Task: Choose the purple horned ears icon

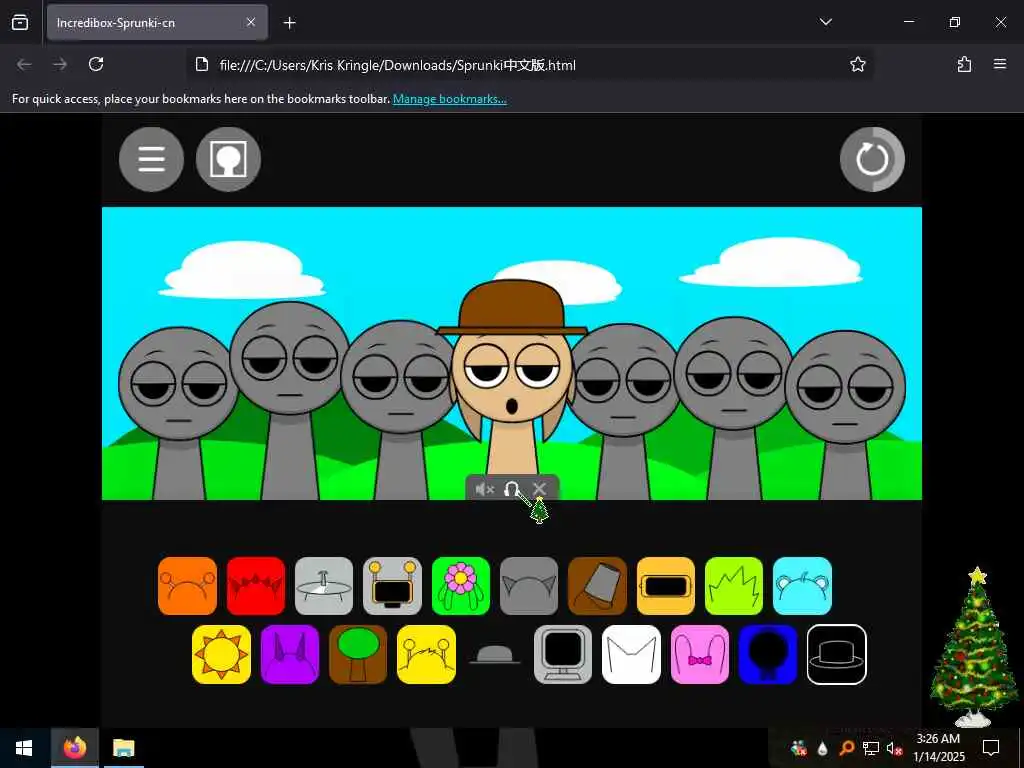Action: tap(290, 654)
